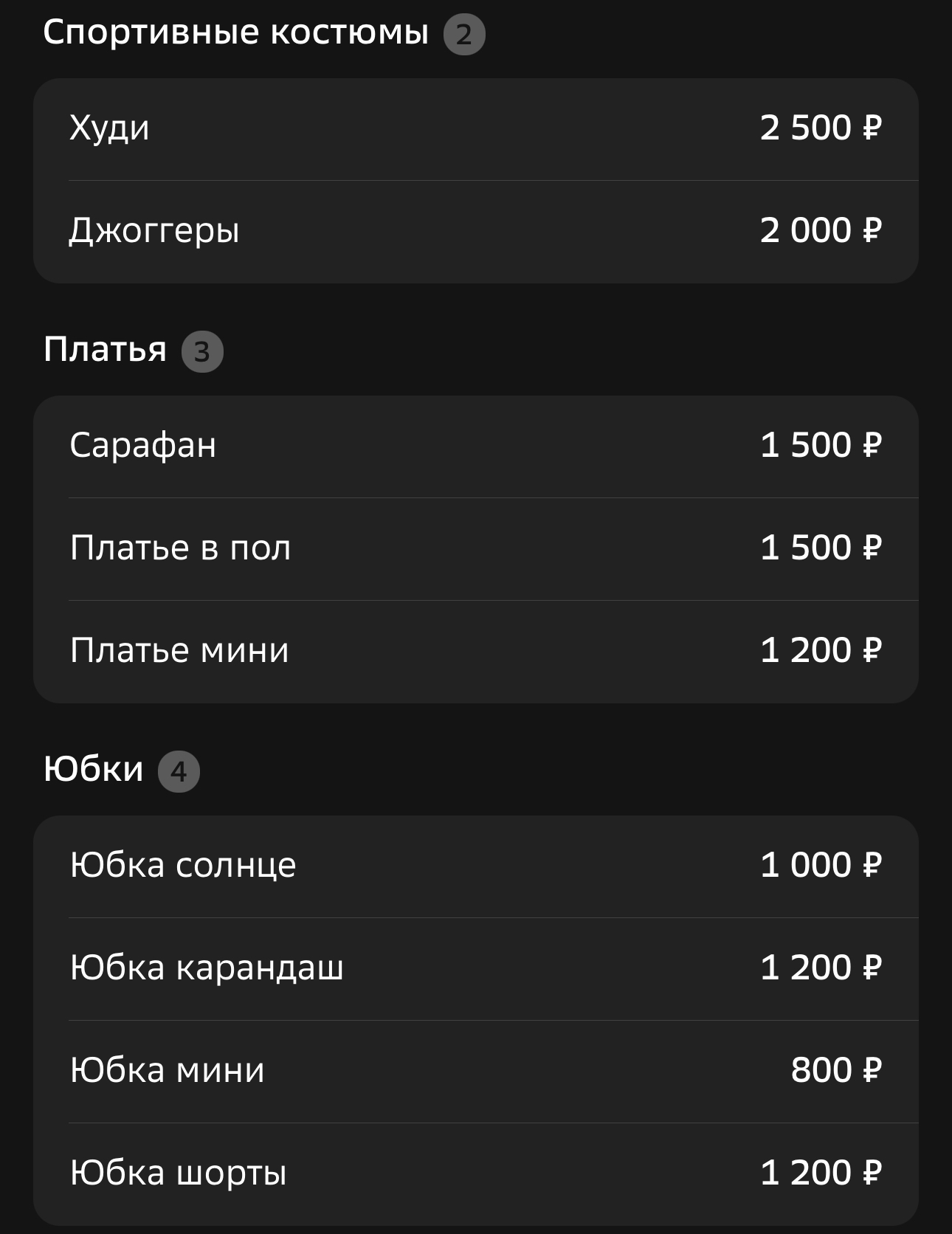Click the count badge 3 beside Платья
The height and width of the screenshot is (1234, 952).
[x=202, y=352]
